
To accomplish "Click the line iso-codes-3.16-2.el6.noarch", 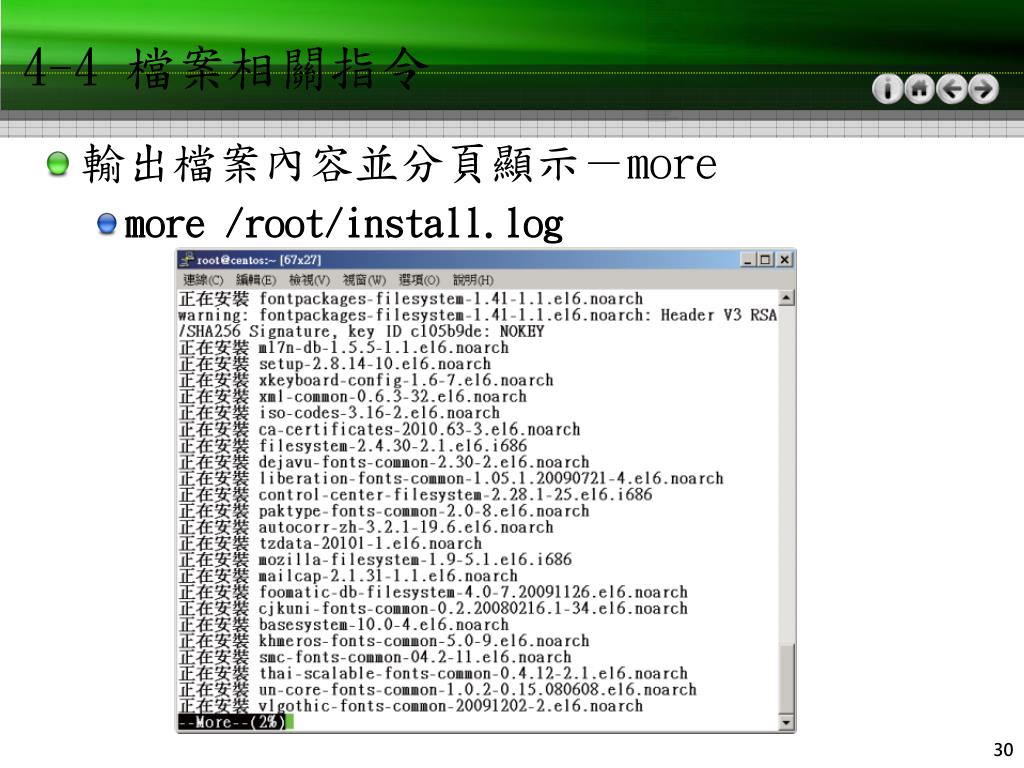I will pyautogui.click(x=340, y=413).
